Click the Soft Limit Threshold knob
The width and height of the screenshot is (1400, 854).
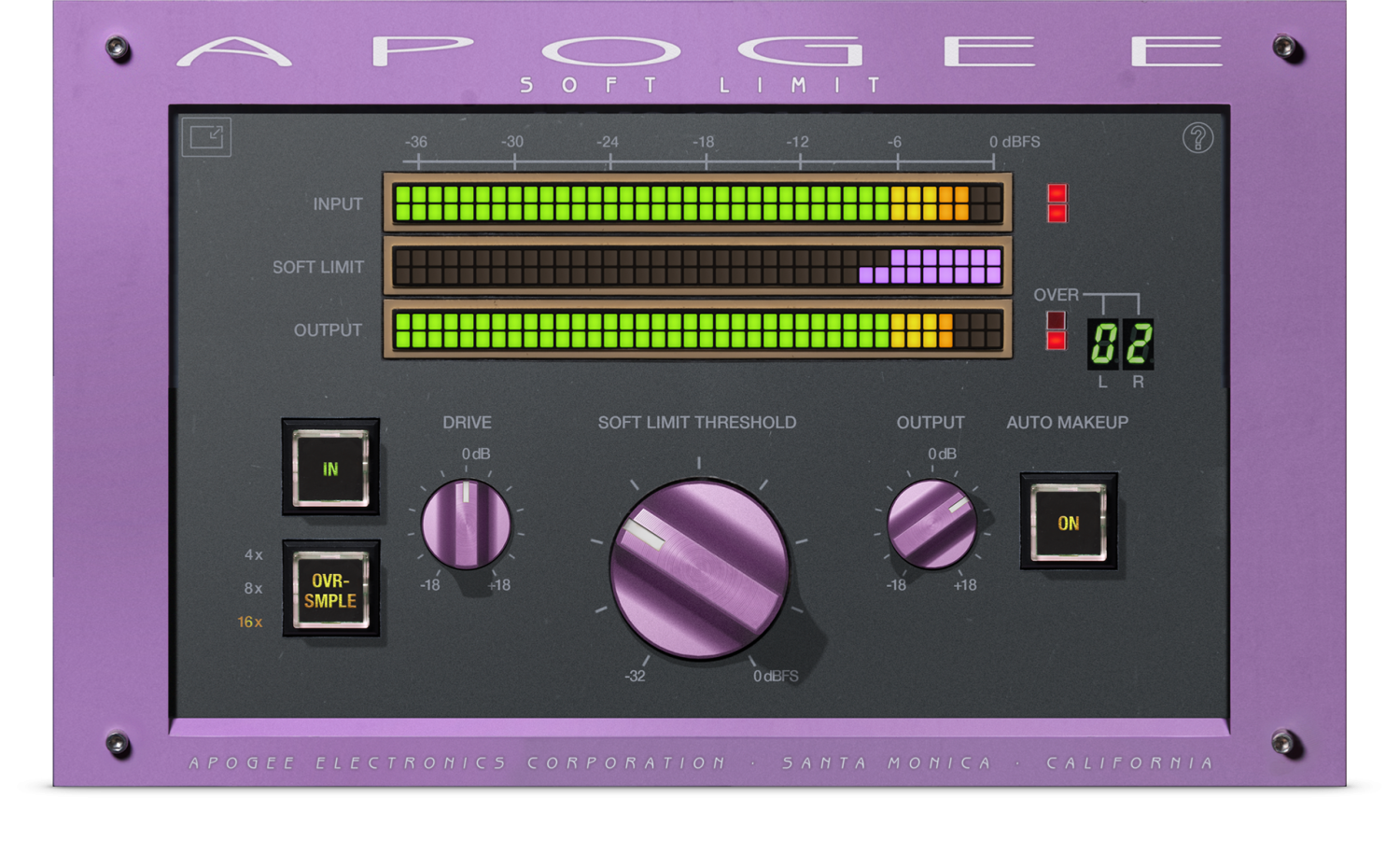699,568
